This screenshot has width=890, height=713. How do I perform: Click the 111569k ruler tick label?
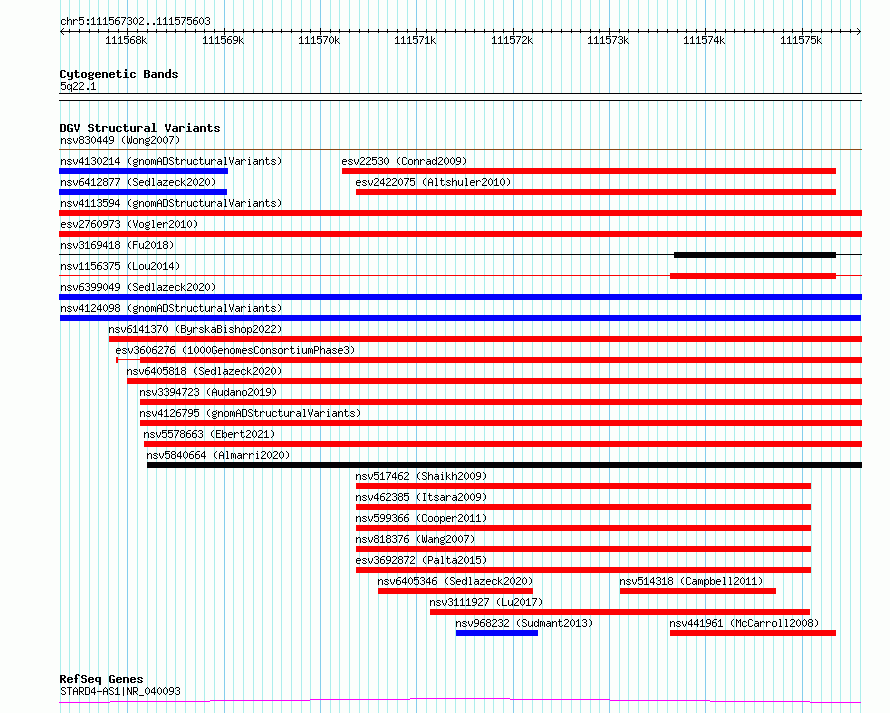[x=223, y=40]
